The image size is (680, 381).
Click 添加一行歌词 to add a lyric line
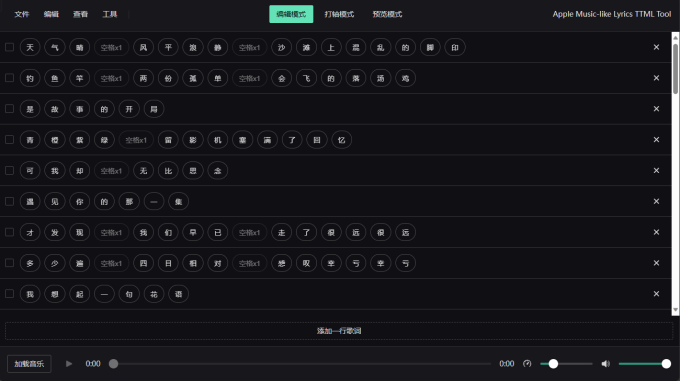pos(339,331)
